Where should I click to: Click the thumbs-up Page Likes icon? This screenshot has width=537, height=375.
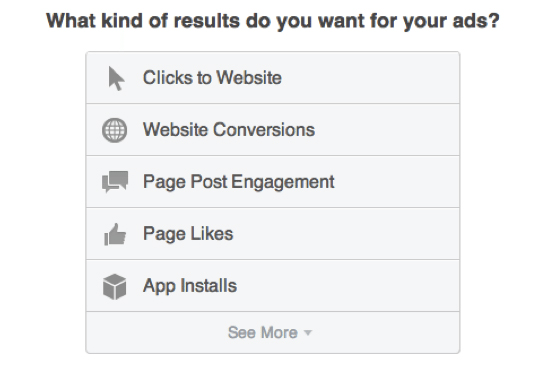[115, 234]
